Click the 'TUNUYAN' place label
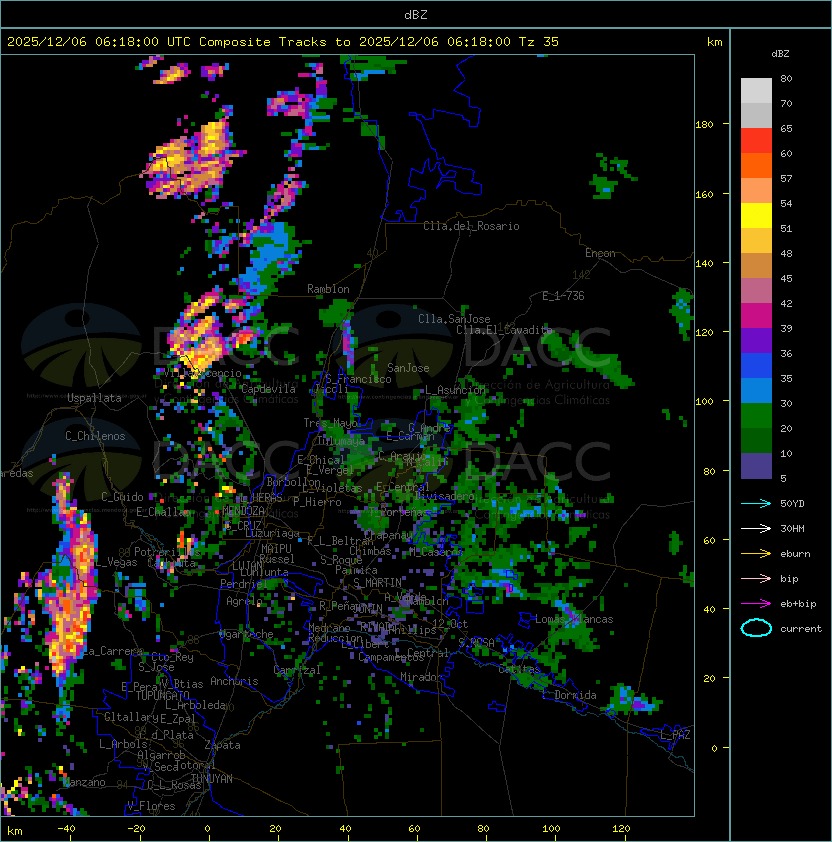The width and height of the screenshot is (832, 842). [212, 779]
